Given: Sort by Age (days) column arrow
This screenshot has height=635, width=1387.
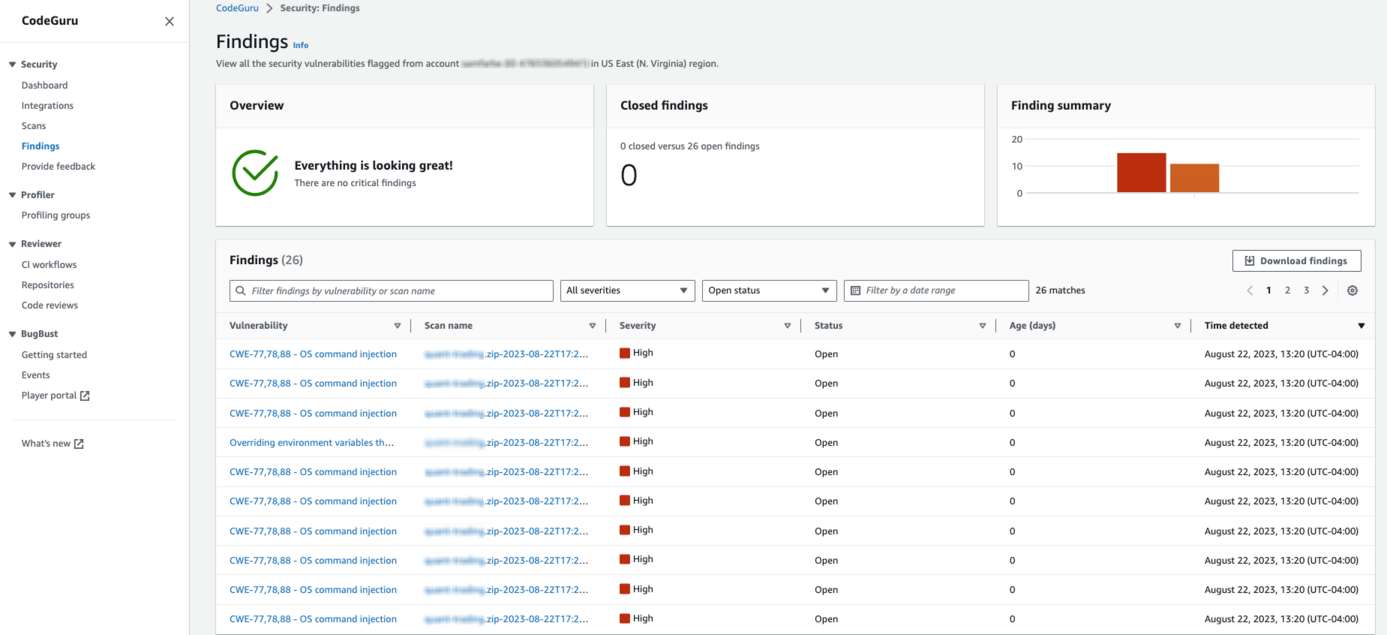Looking at the screenshot, I should click(x=1177, y=326).
